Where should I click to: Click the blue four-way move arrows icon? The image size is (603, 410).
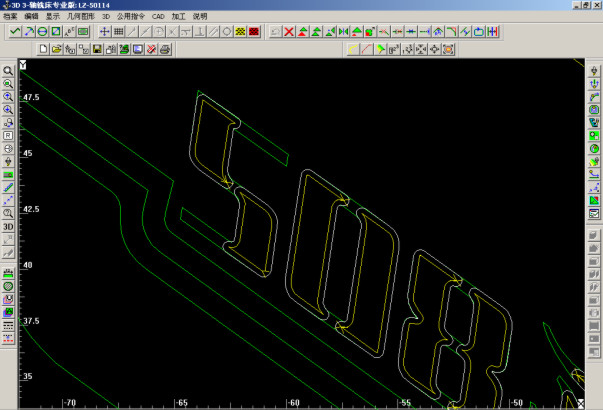105,32
